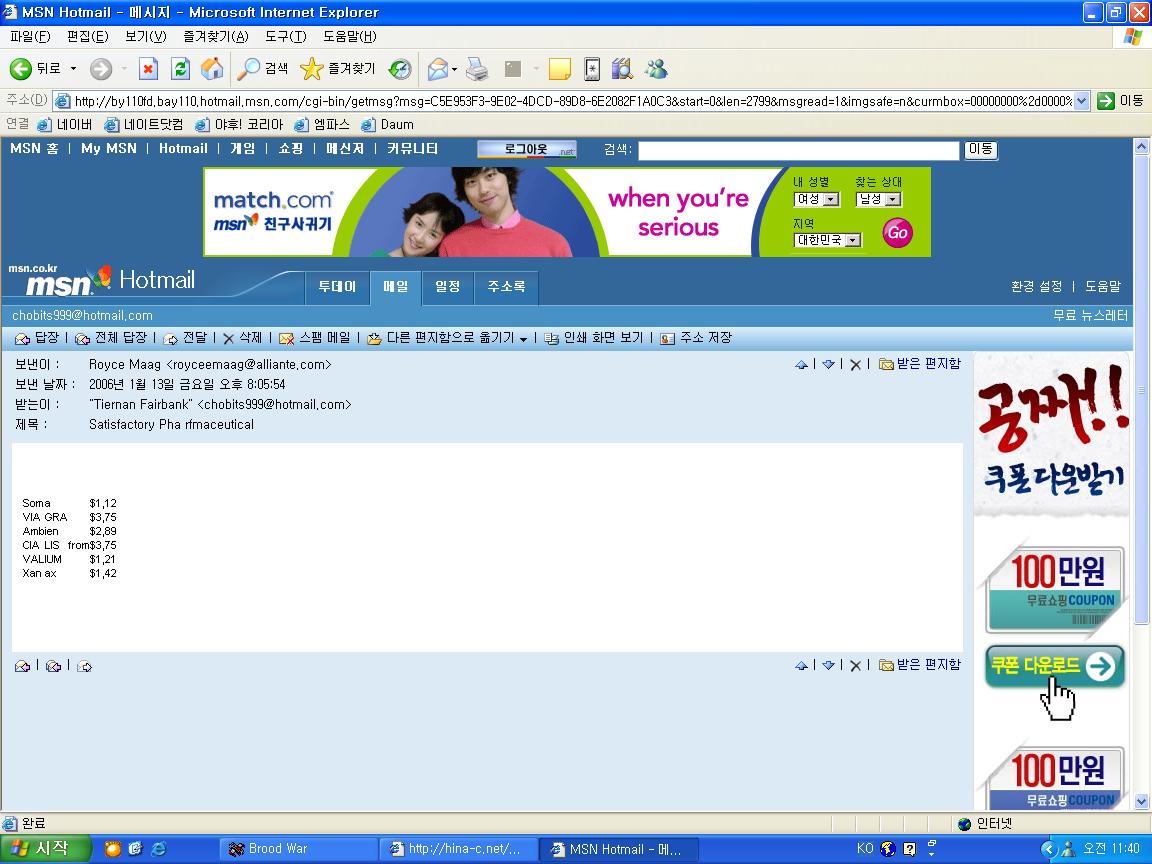Viewport: 1152px width, 864px height.
Task: Switch to 투데이 tab
Action: point(337,287)
